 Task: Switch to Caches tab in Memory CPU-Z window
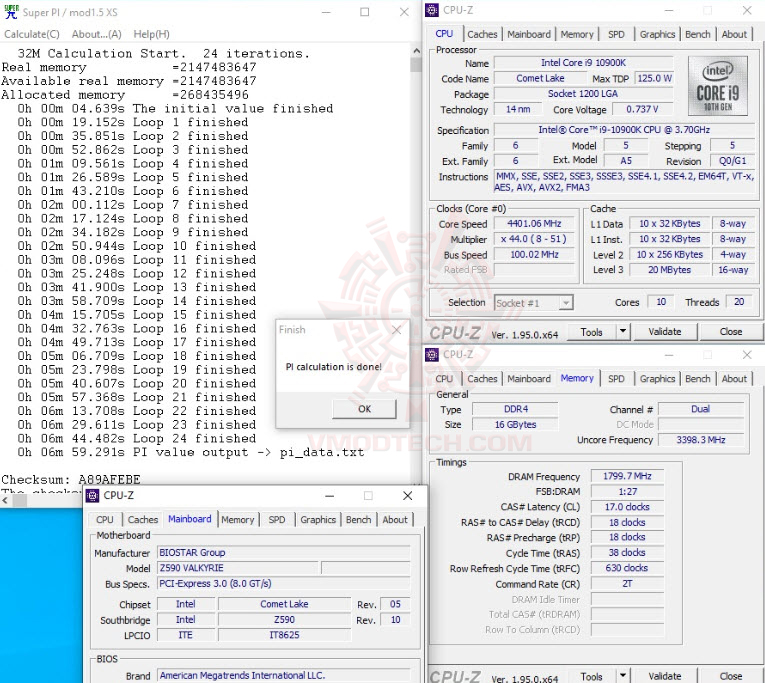tap(482, 379)
